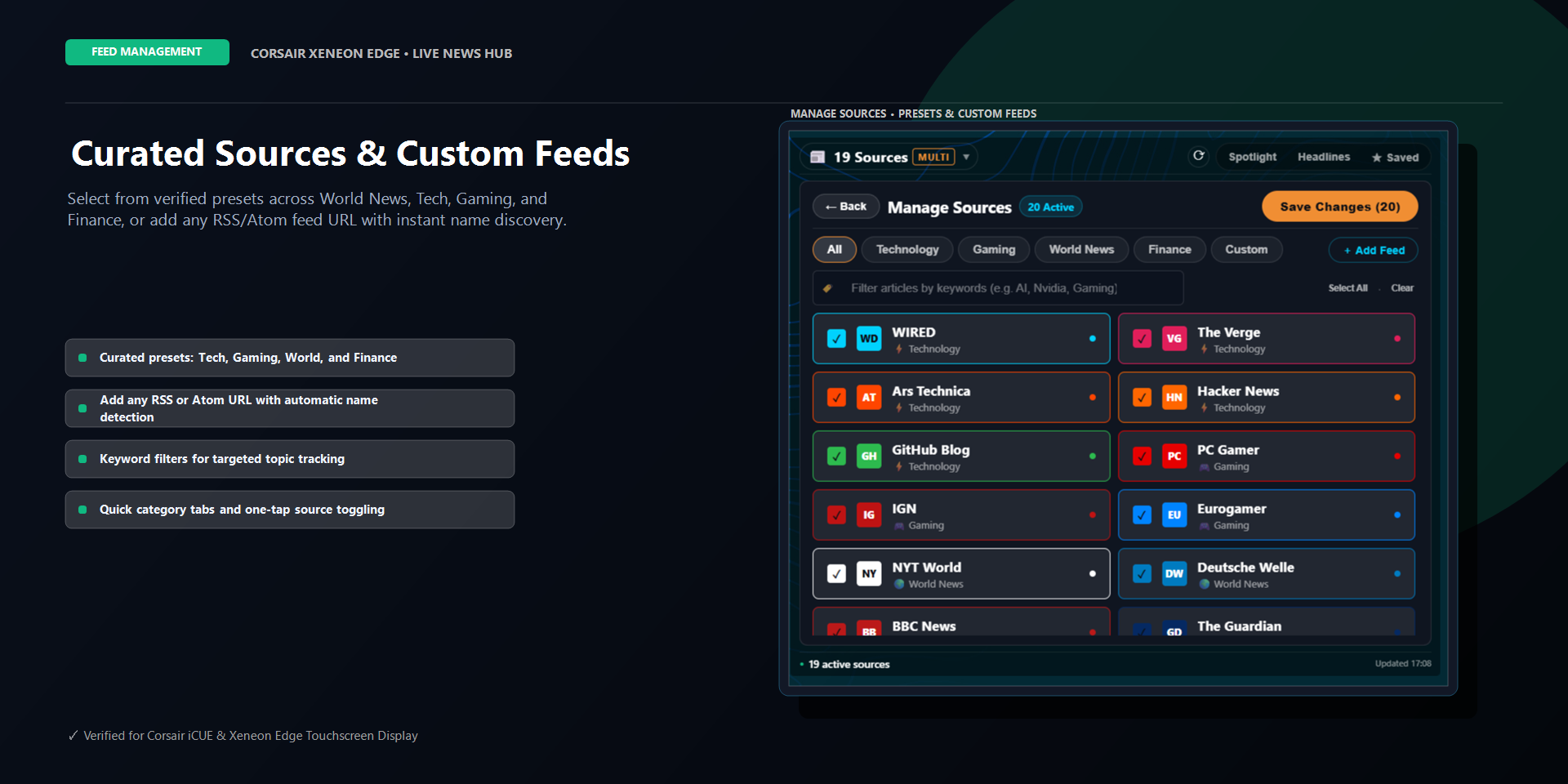Uncheck the WIRED source checkbox
1568x784 pixels.
coord(836,338)
